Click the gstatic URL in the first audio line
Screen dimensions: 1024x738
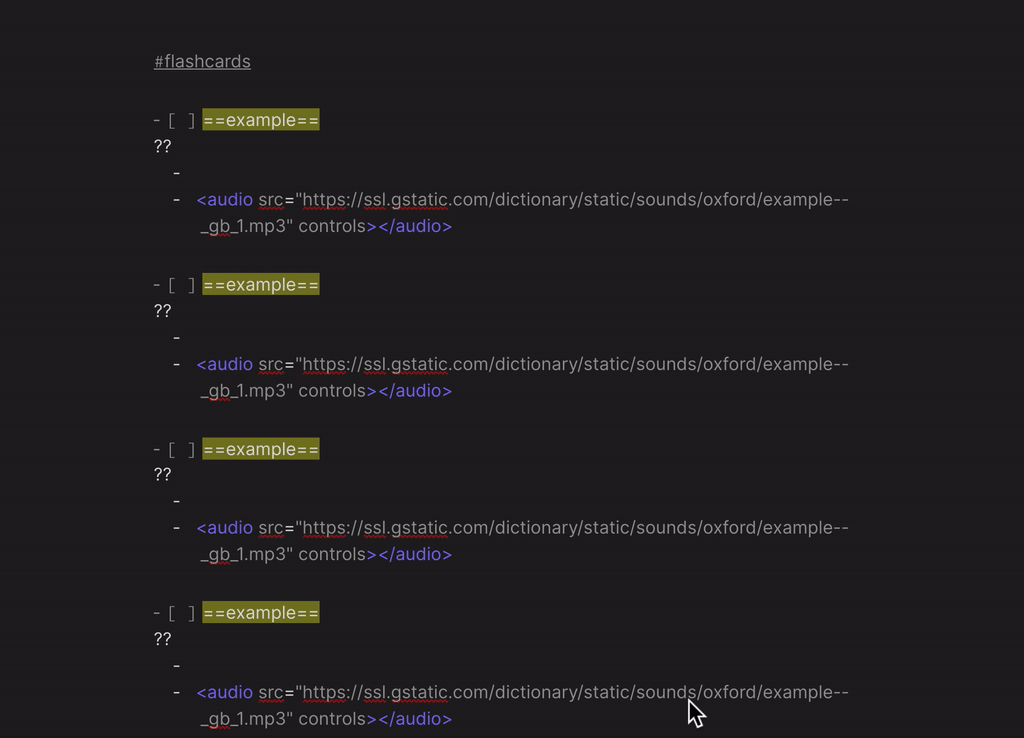tap(575, 200)
